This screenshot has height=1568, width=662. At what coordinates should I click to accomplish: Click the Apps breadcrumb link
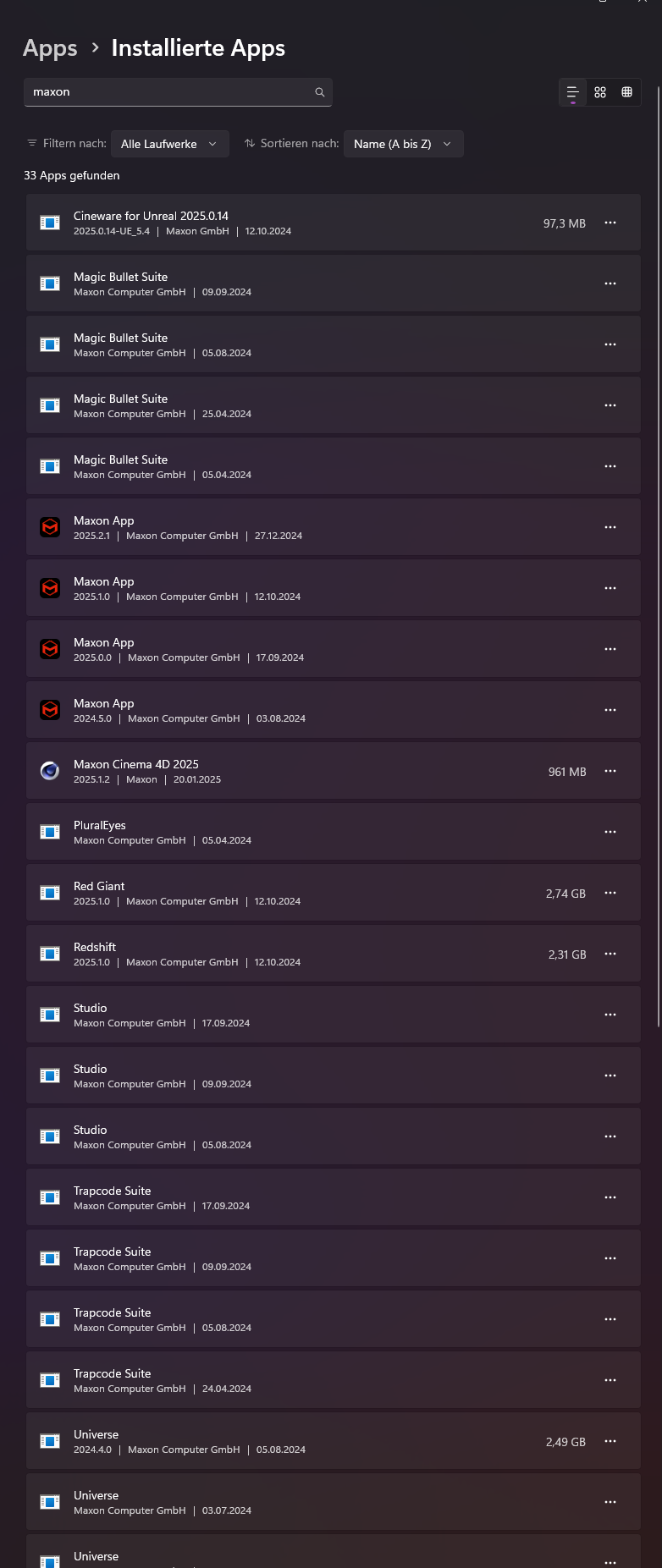(x=50, y=48)
